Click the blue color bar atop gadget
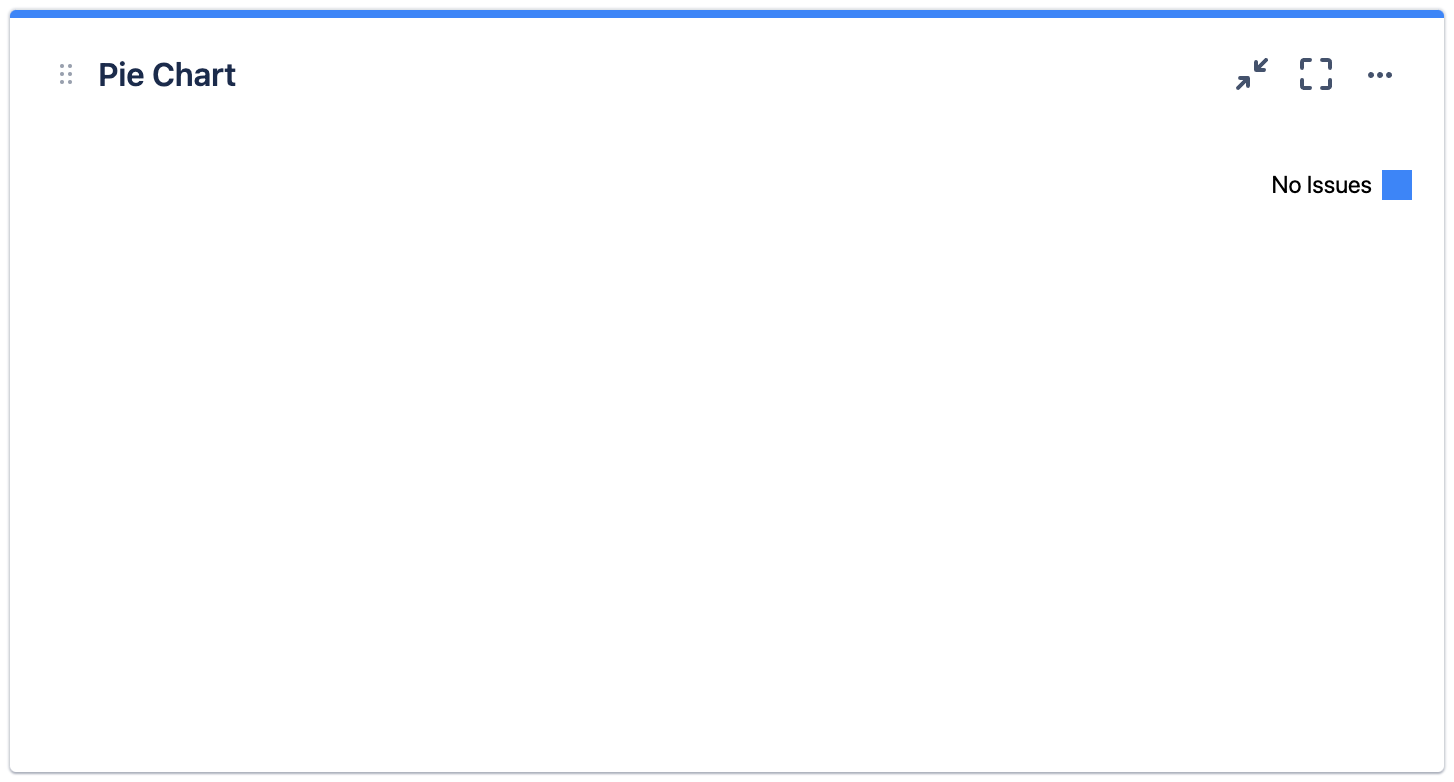The image size is (1454, 782). 727,14
